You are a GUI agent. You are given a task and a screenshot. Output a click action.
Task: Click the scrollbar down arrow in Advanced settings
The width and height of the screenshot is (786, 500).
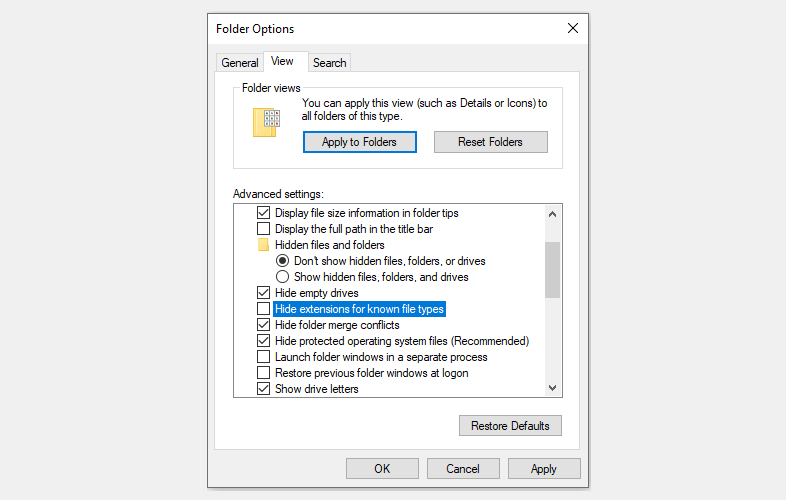pyautogui.click(x=552, y=388)
